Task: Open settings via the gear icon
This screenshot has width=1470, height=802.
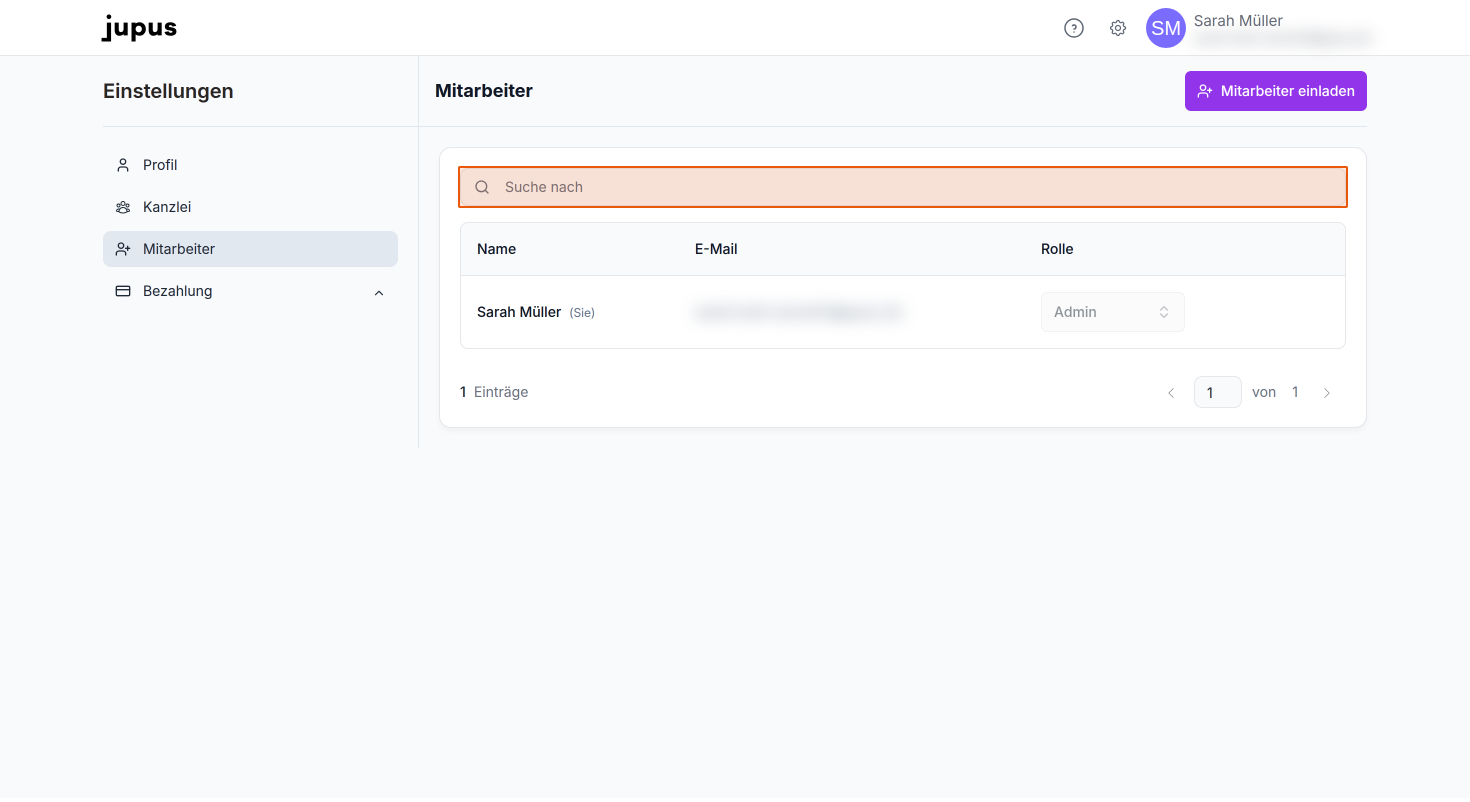Action: tap(1118, 28)
